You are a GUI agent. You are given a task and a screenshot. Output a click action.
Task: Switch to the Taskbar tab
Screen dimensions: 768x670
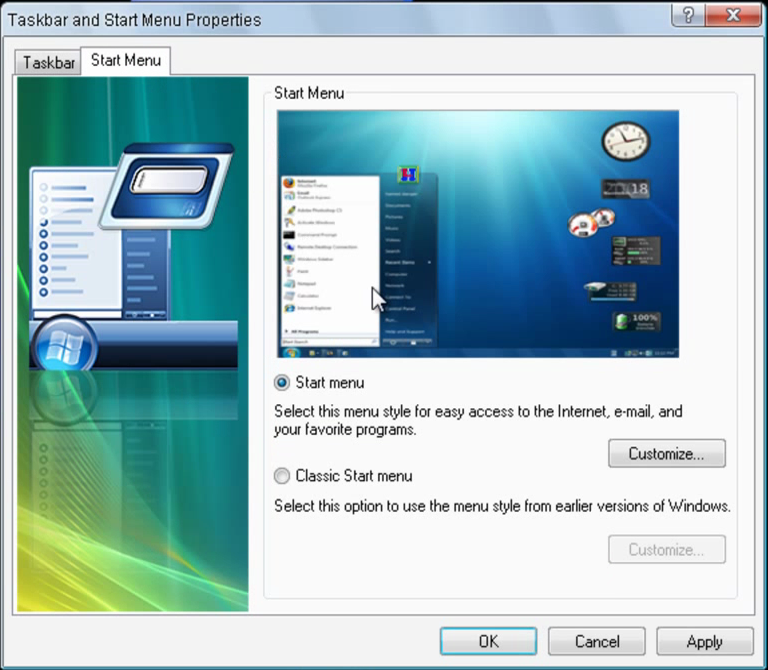pos(48,63)
